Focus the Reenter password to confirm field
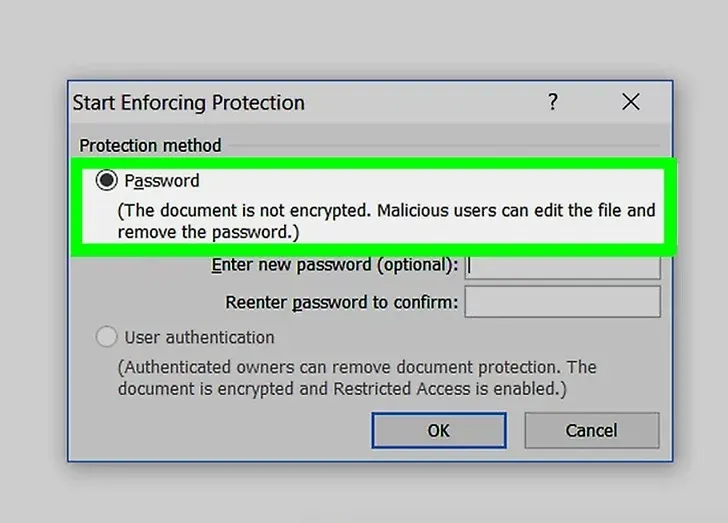The image size is (728, 523). pos(562,302)
